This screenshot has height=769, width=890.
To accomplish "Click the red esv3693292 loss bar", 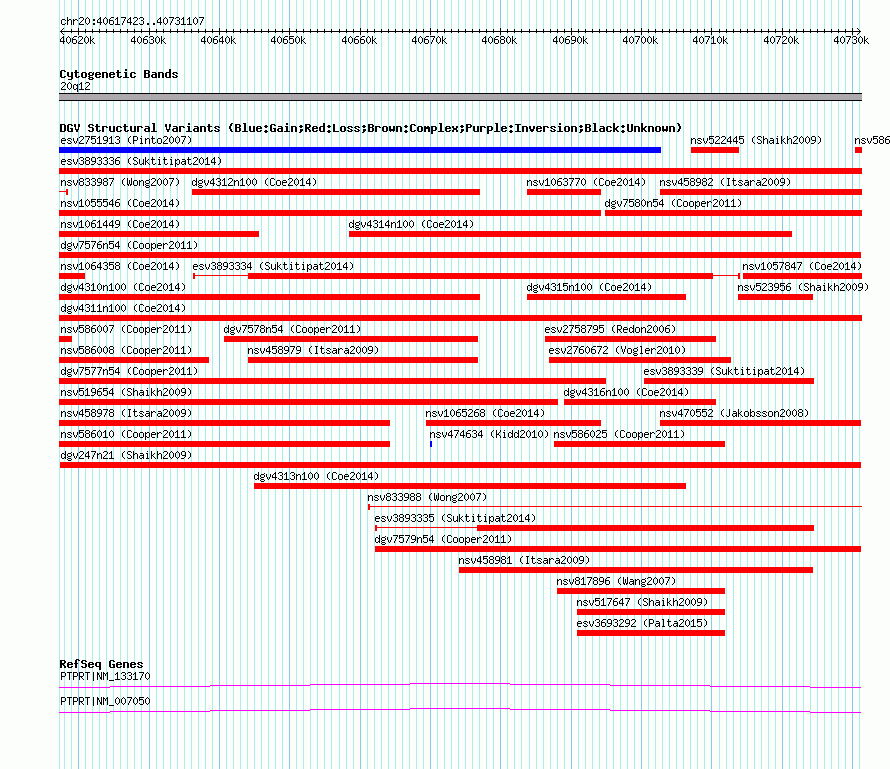I will pos(651,633).
